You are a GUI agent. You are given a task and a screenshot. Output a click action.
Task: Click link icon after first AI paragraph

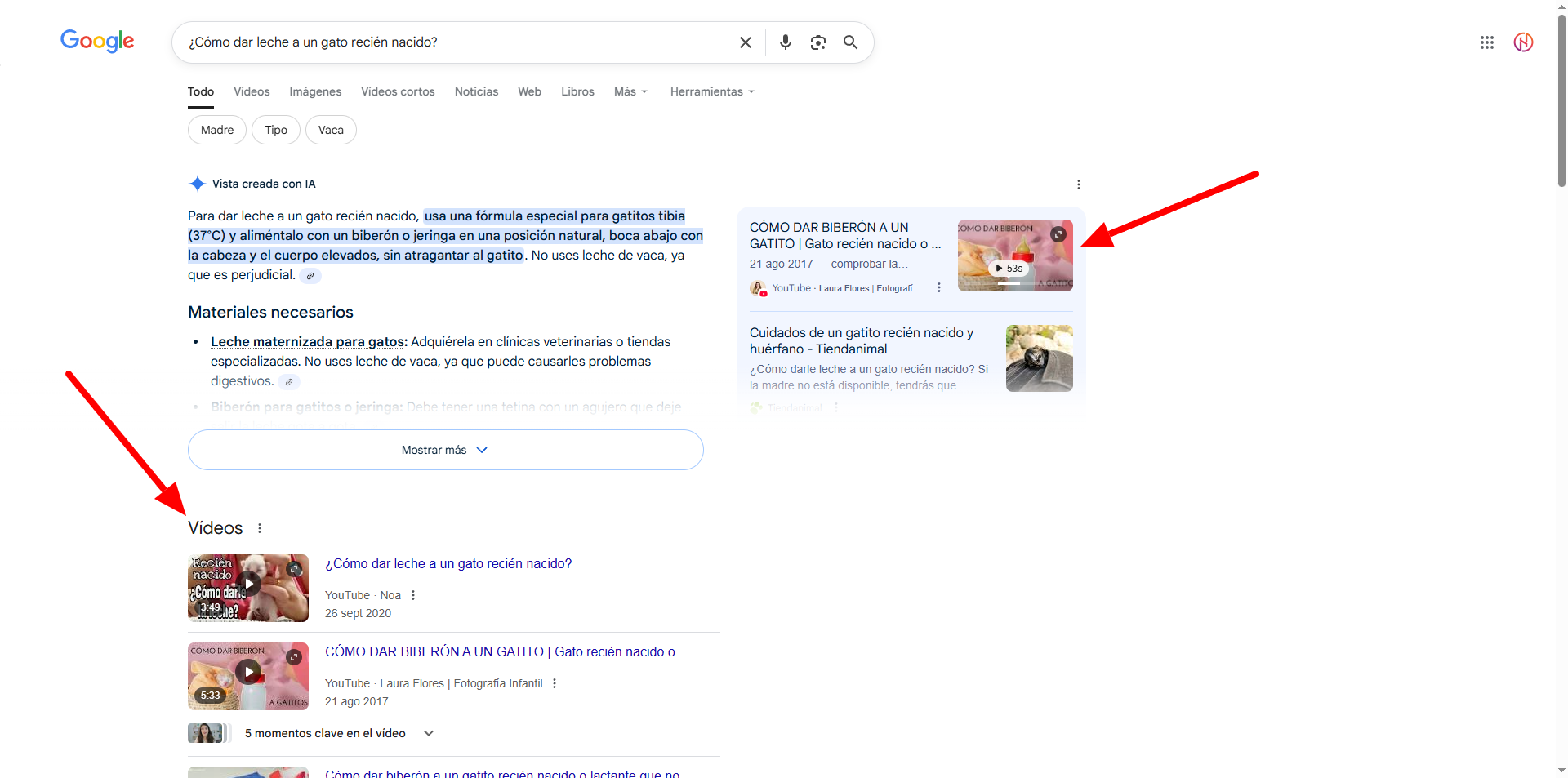point(310,276)
